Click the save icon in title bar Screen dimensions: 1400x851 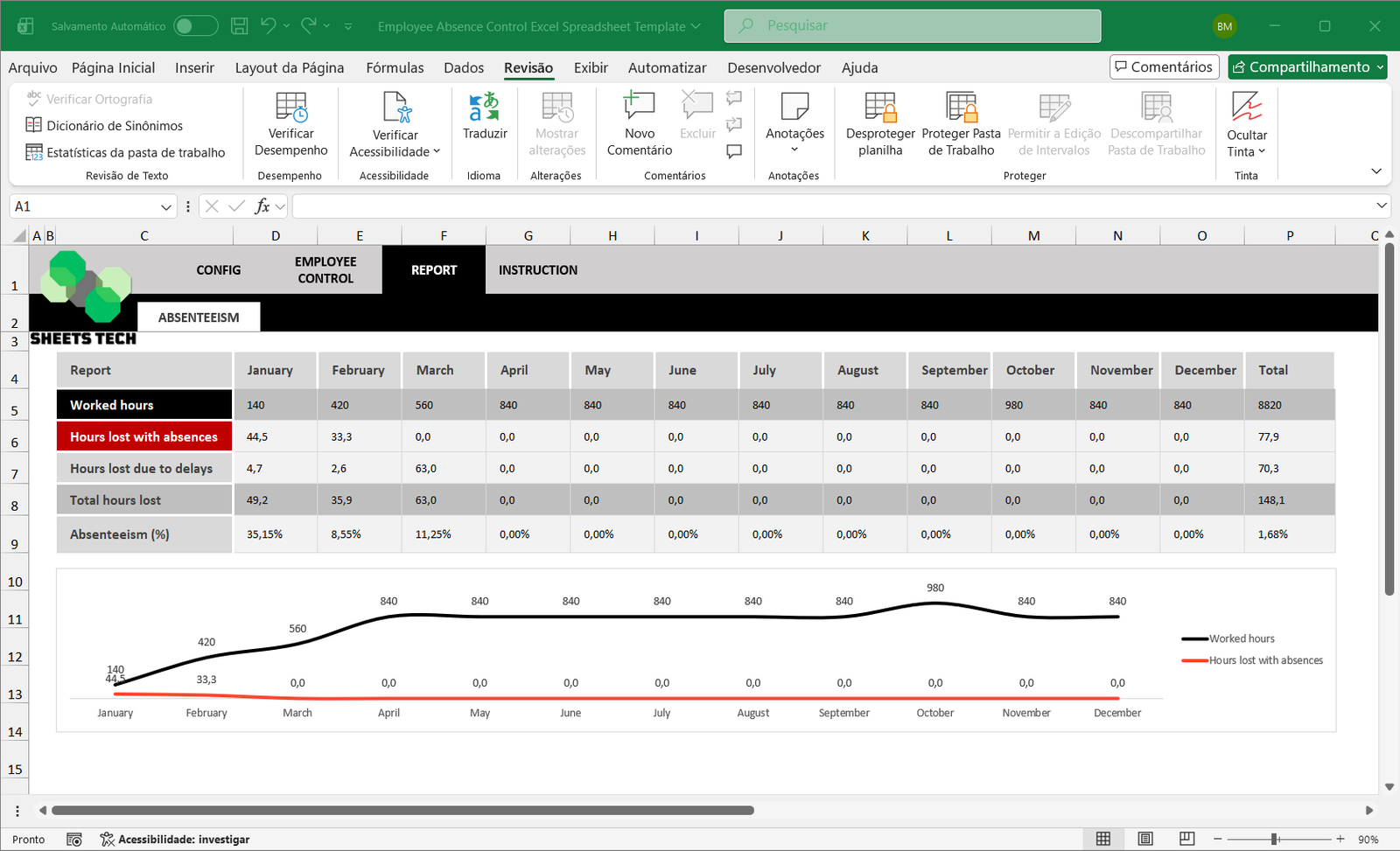(239, 26)
